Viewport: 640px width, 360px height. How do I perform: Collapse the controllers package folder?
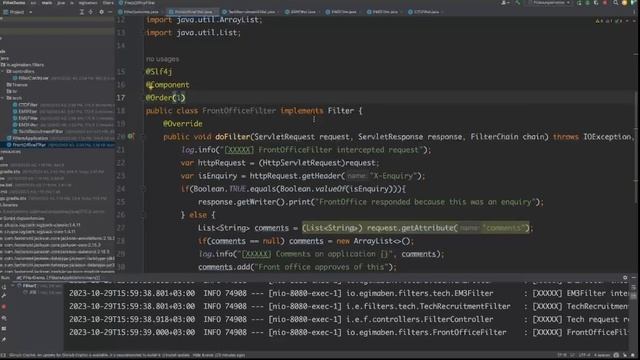(3, 71)
